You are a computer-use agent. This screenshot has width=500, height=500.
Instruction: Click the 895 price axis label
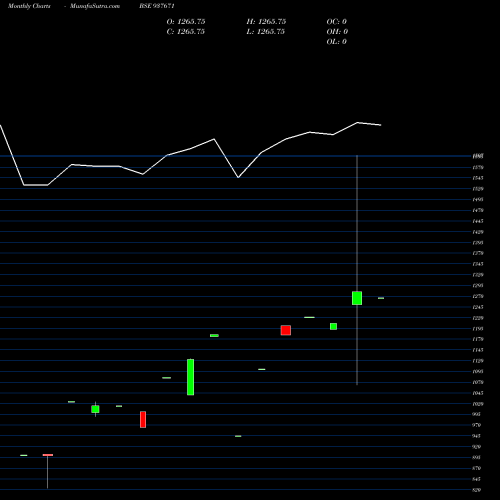(x=477, y=458)
